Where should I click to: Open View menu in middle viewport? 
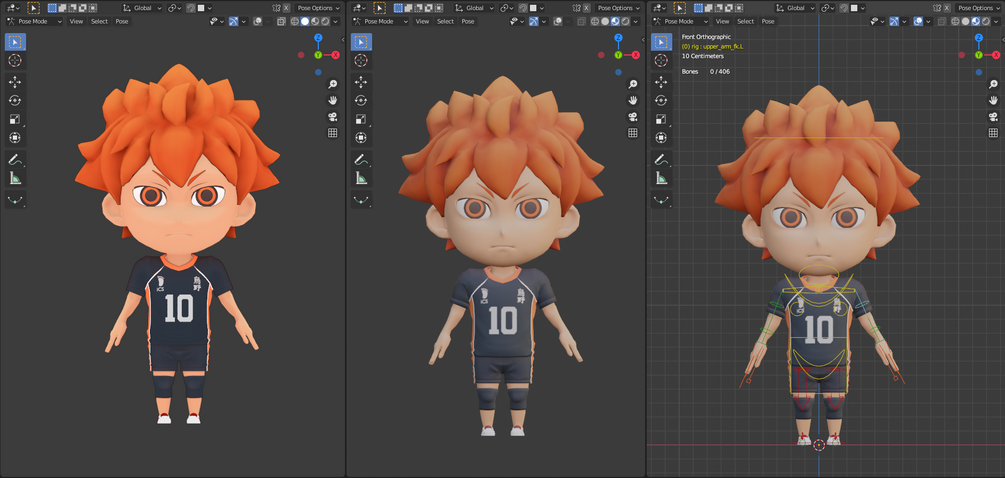422,21
